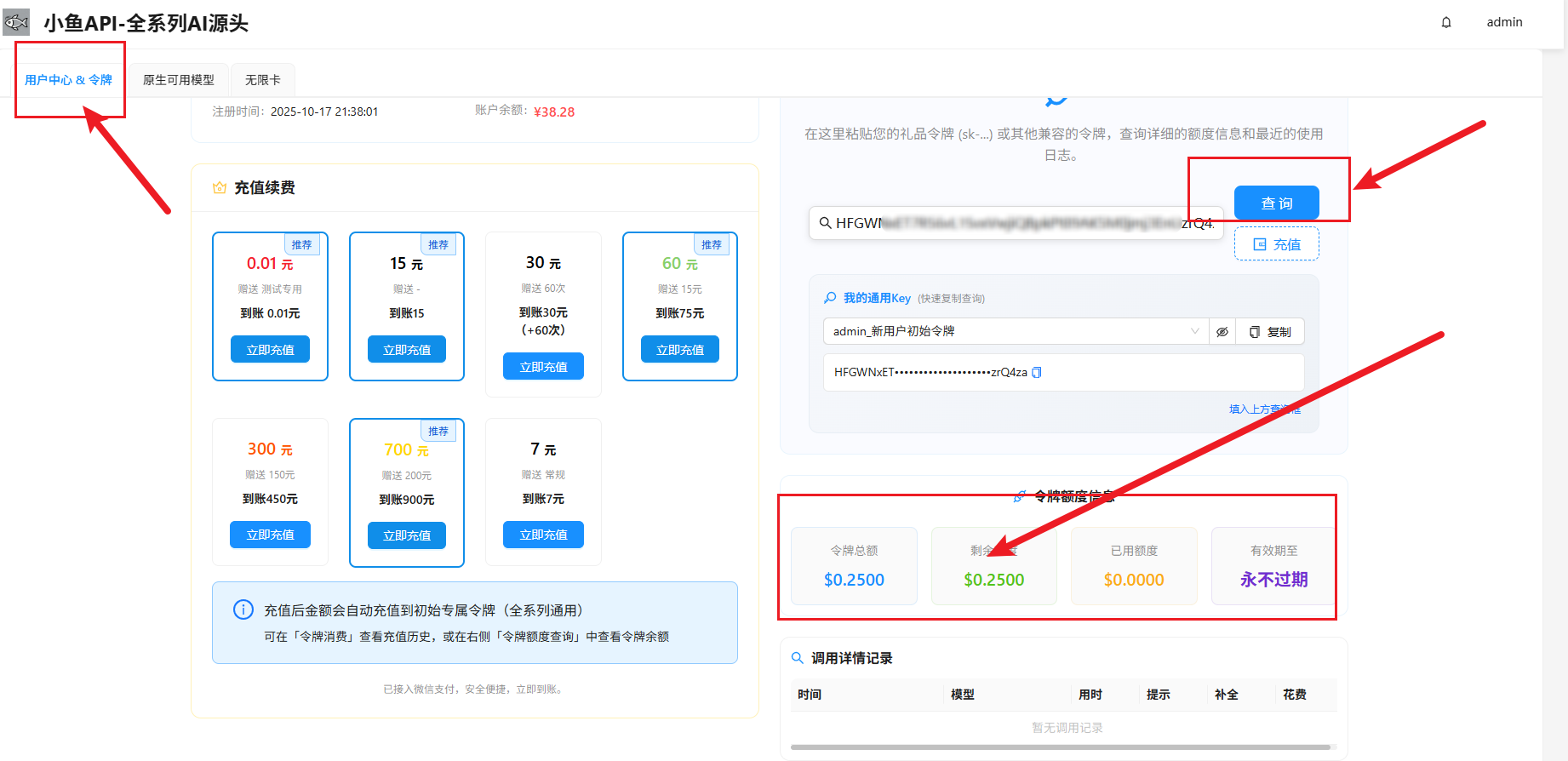Click the key icon beside 我的通用Key
This screenshot has width=1568, height=761.
coord(830,298)
